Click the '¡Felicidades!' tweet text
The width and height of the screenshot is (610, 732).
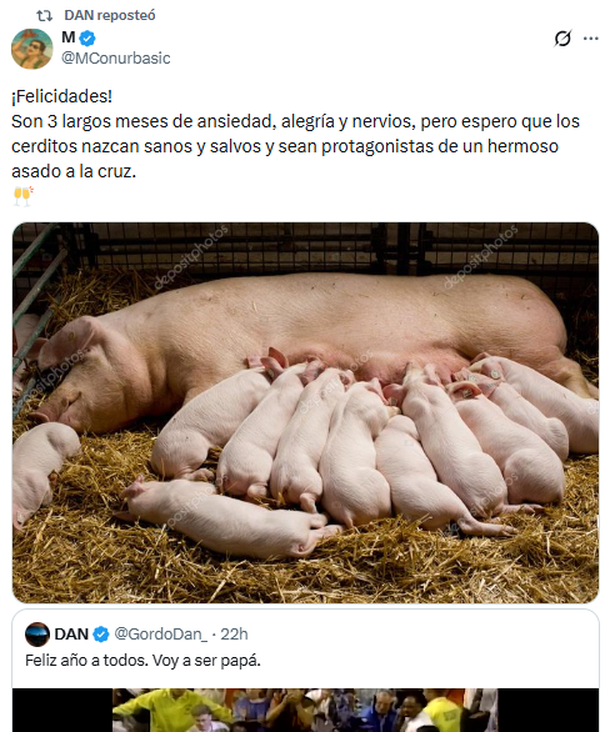coord(62,97)
